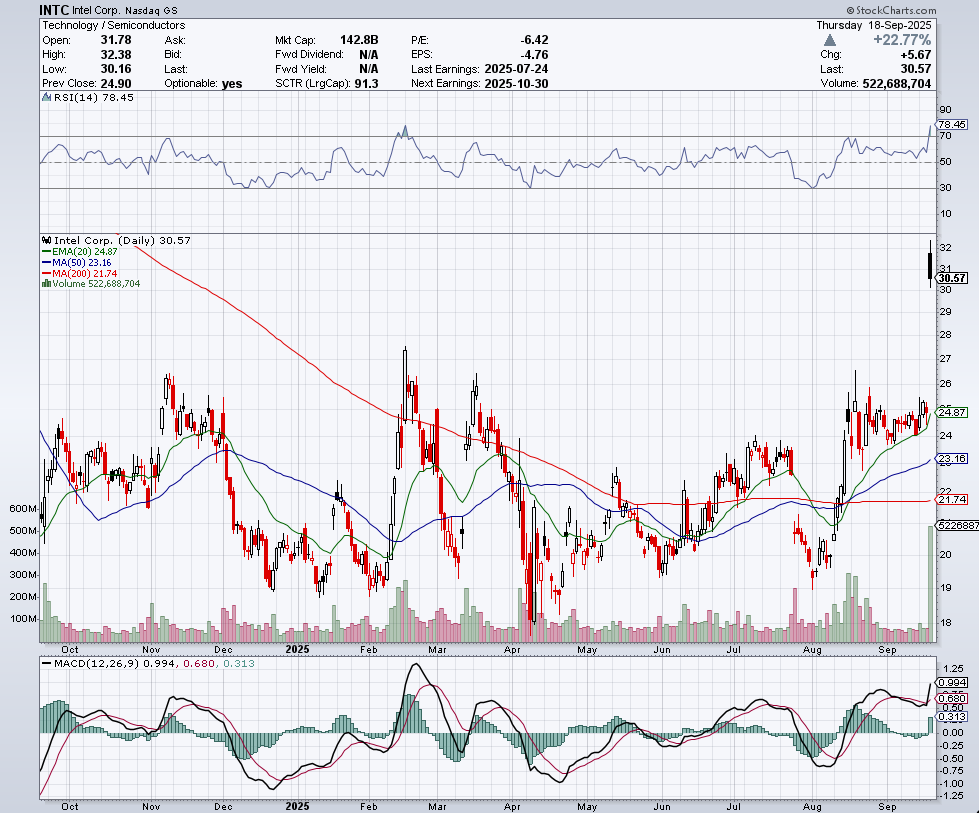Click the boxed 30.57 last price axis tag

(x=952, y=278)
